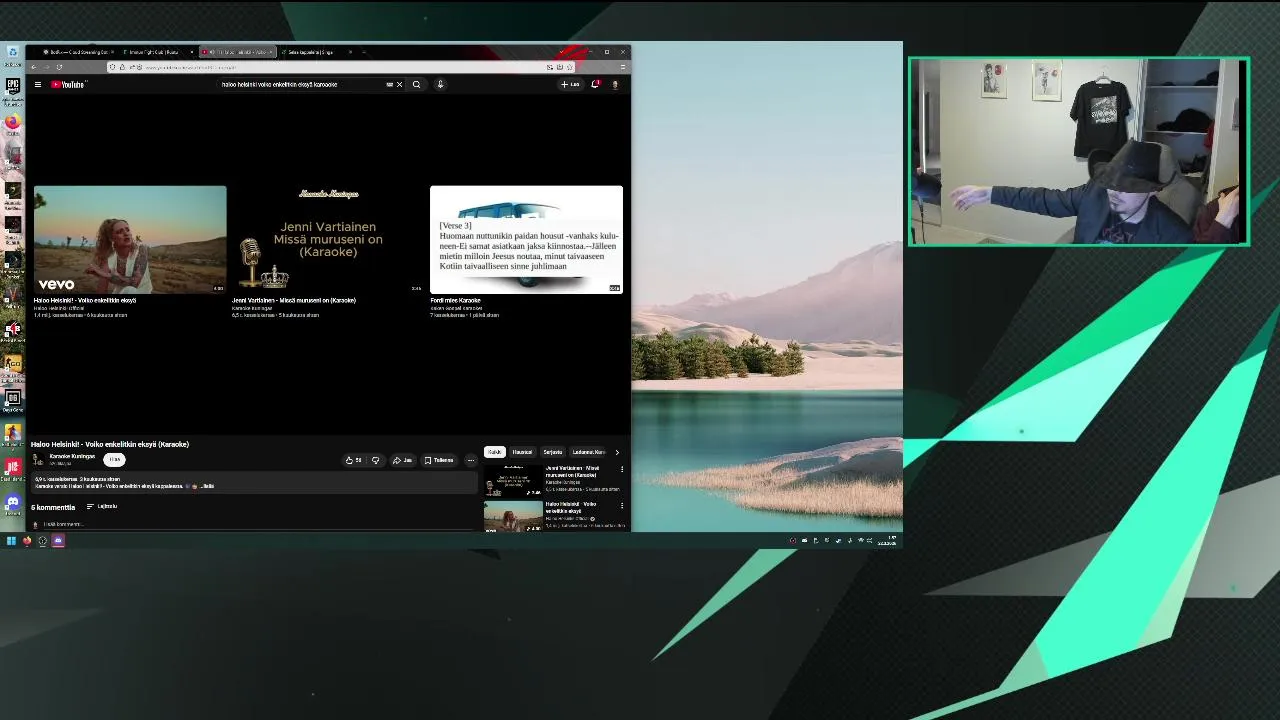Open the Windows Start menu
Viewport: 1280px width, 720px height.
pyautogui.click(x=11, y=541)
